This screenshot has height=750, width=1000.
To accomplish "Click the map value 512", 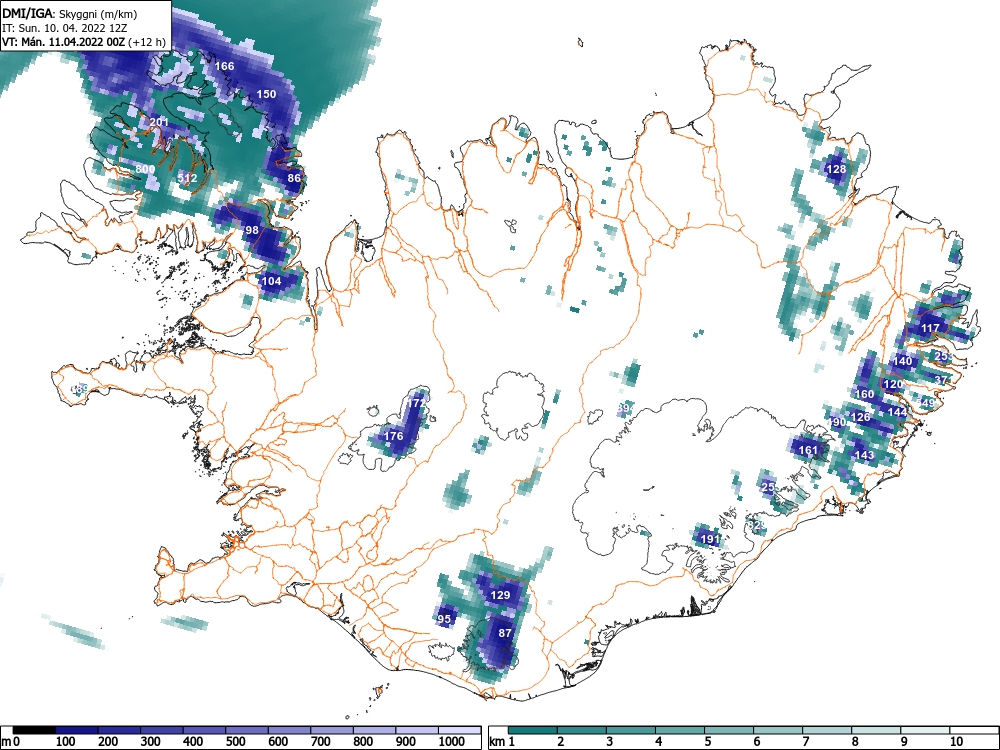I will click(187, 178).
